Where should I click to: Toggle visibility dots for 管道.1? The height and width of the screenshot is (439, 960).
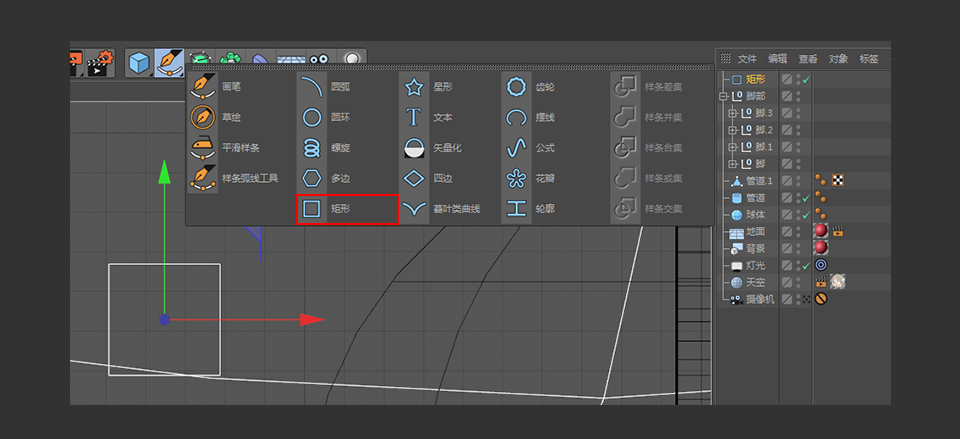pos(798,181)
